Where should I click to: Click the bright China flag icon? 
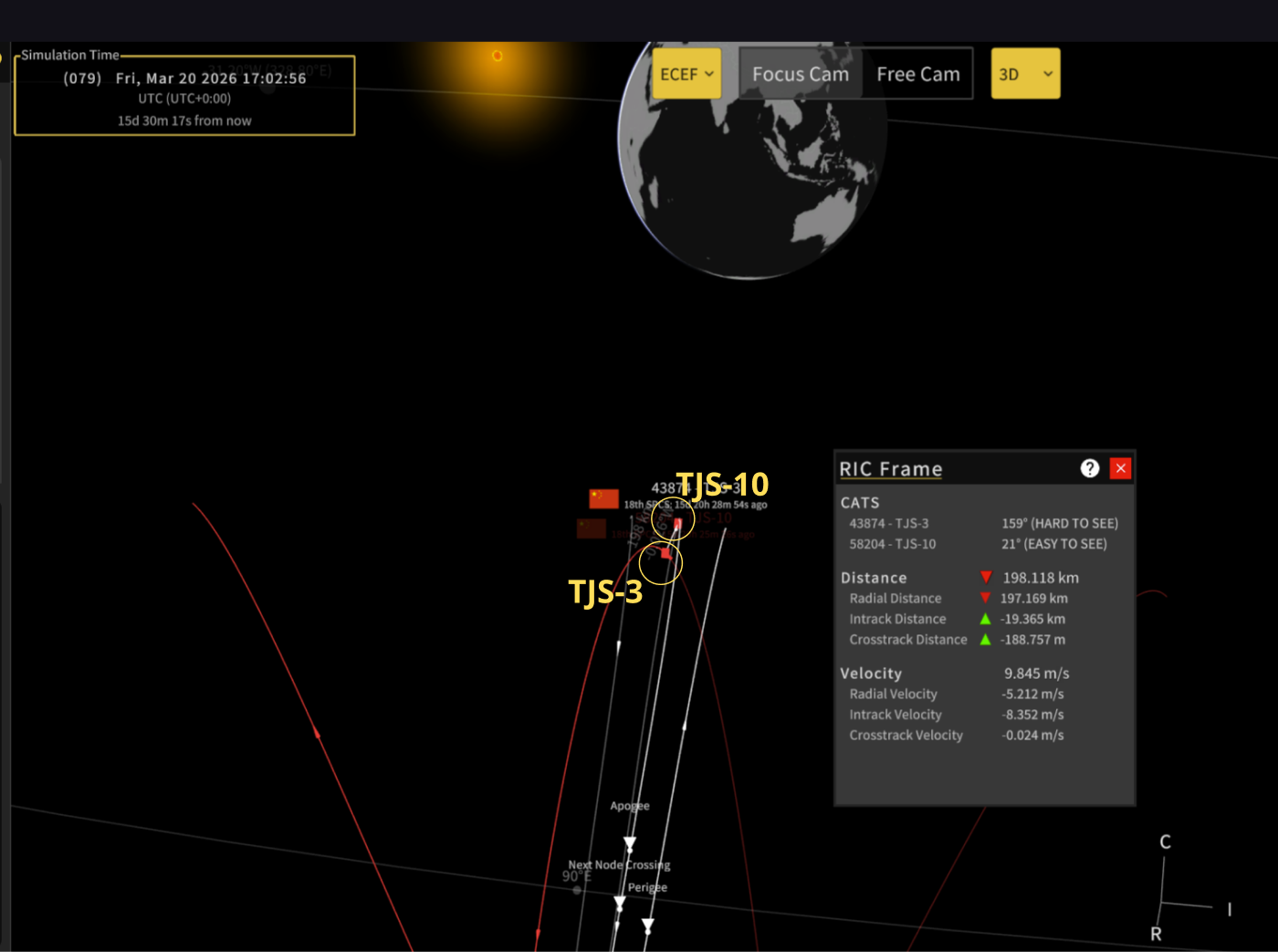pos(603,497)
